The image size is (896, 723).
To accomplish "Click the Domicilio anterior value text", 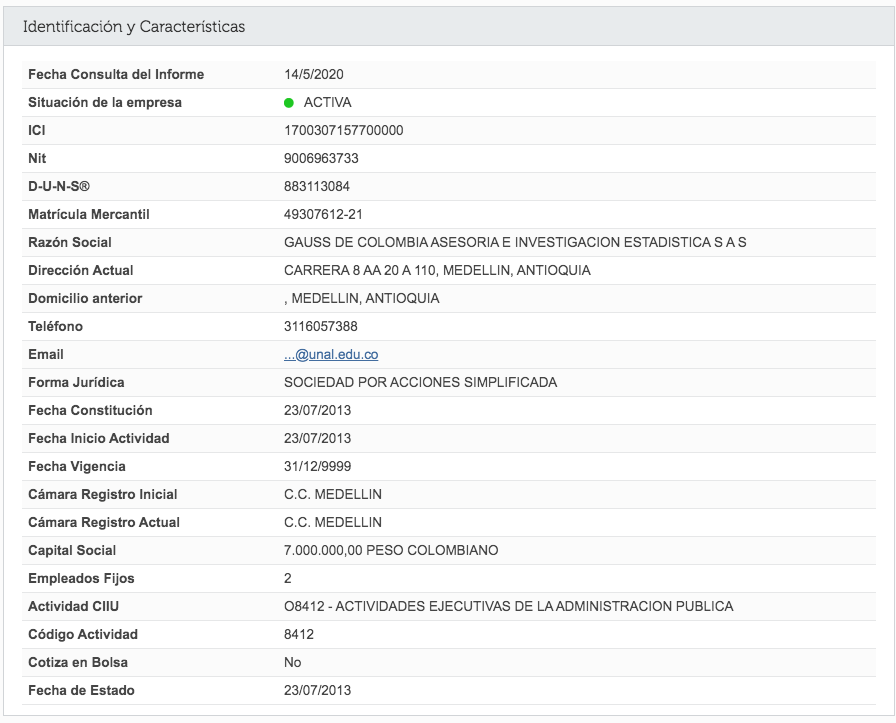I will 362,298.
